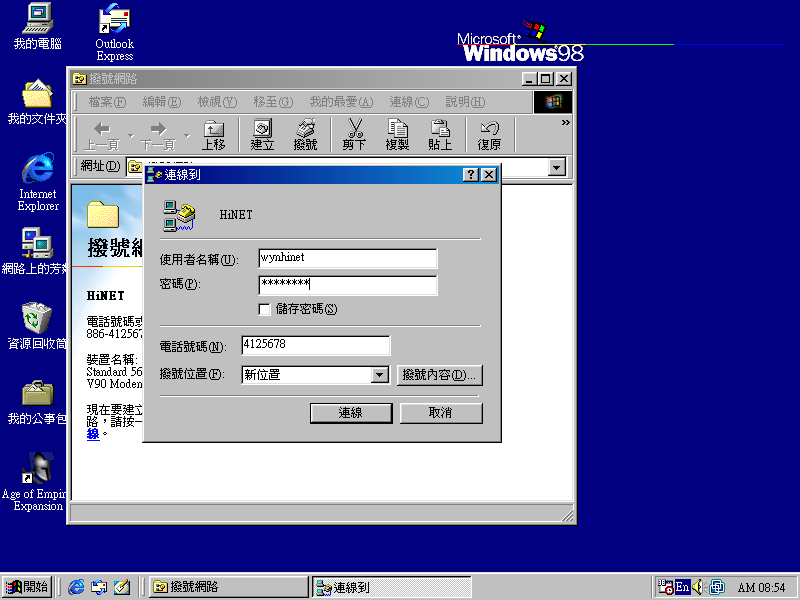Screen dimensions: 800x600
Task: Click the 上移 up-folder toolbar icon
Action: (213, 136)
